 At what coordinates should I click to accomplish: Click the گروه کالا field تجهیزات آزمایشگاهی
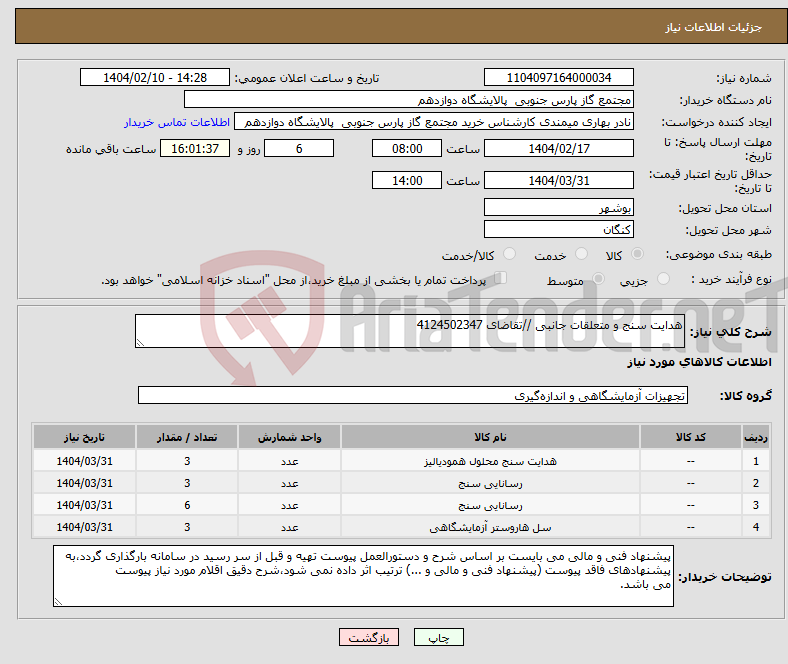413,395
